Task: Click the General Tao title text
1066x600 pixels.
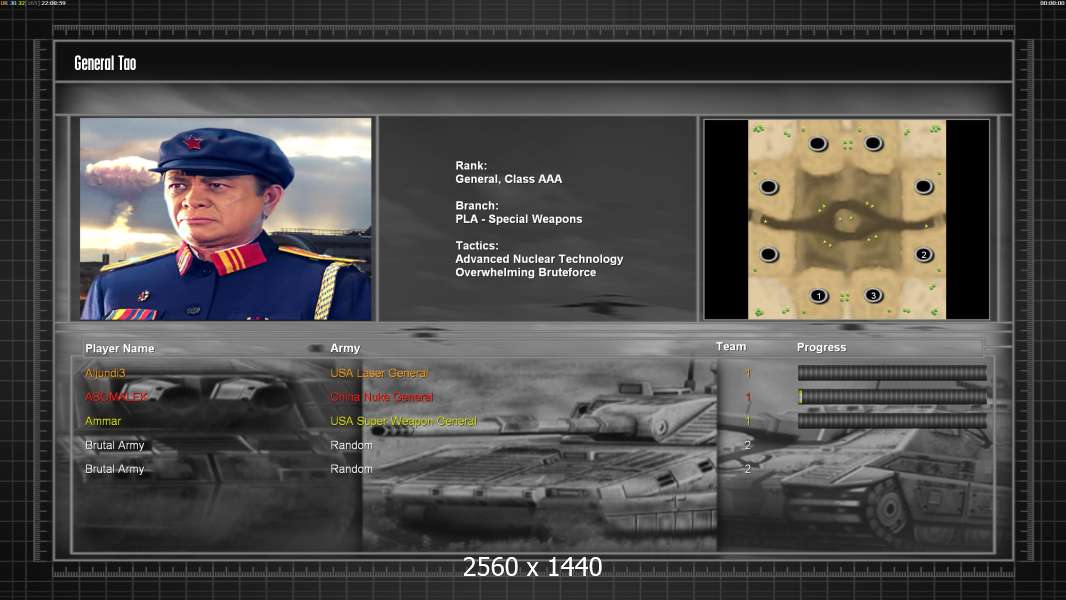Action: click(105, 63)
